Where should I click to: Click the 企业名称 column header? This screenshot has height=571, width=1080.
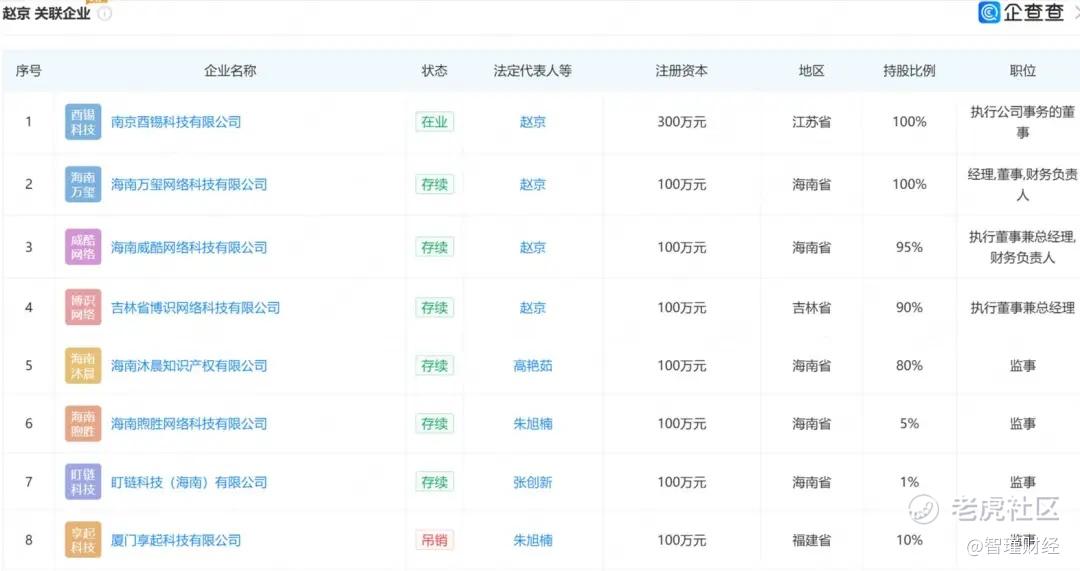tap(230, 70)
